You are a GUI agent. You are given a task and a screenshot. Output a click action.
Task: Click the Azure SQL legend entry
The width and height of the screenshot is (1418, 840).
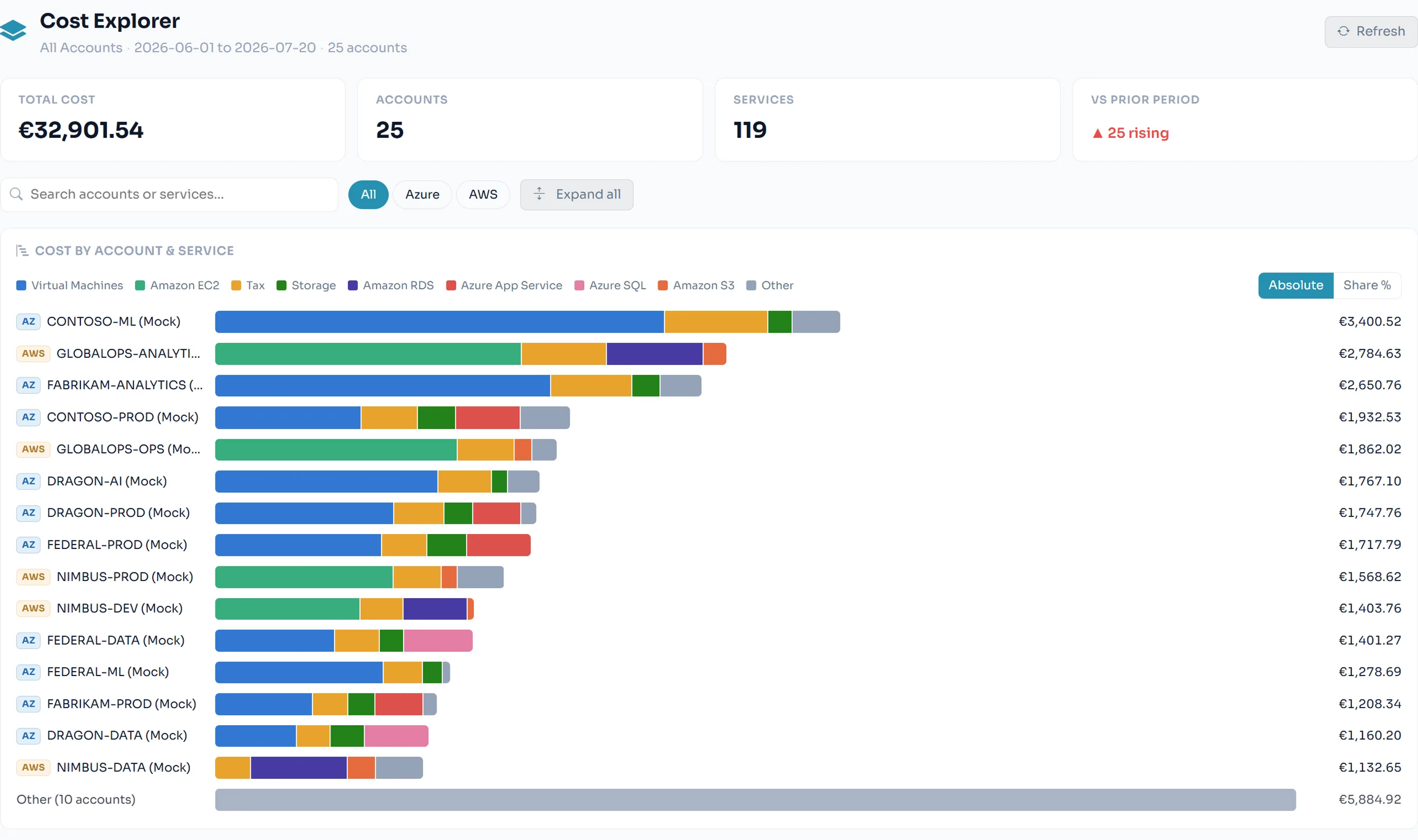(609, 285)
